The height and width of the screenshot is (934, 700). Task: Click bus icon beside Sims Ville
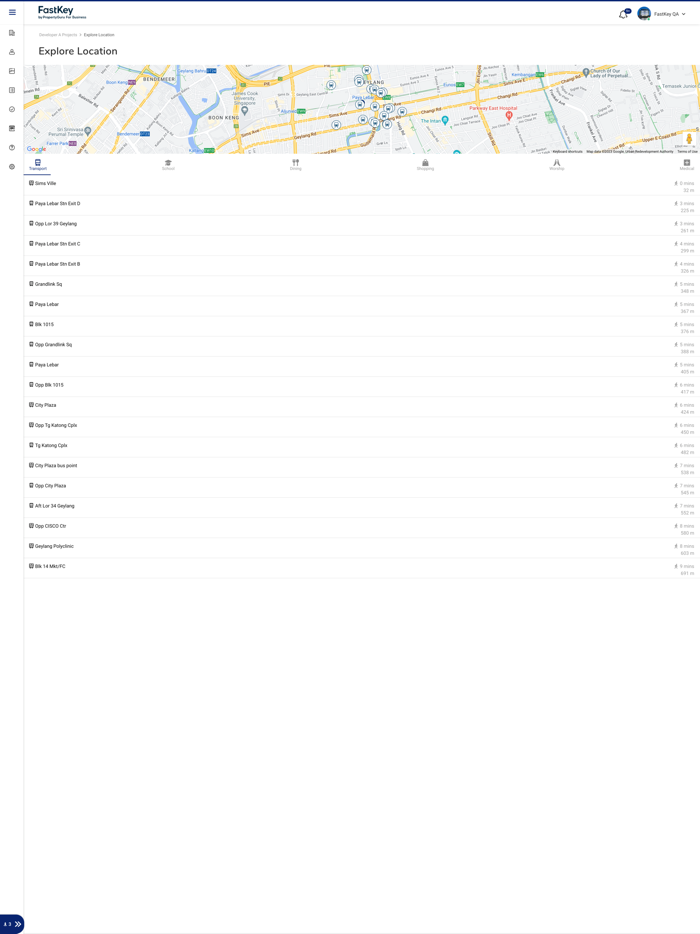tap(31, 183)
